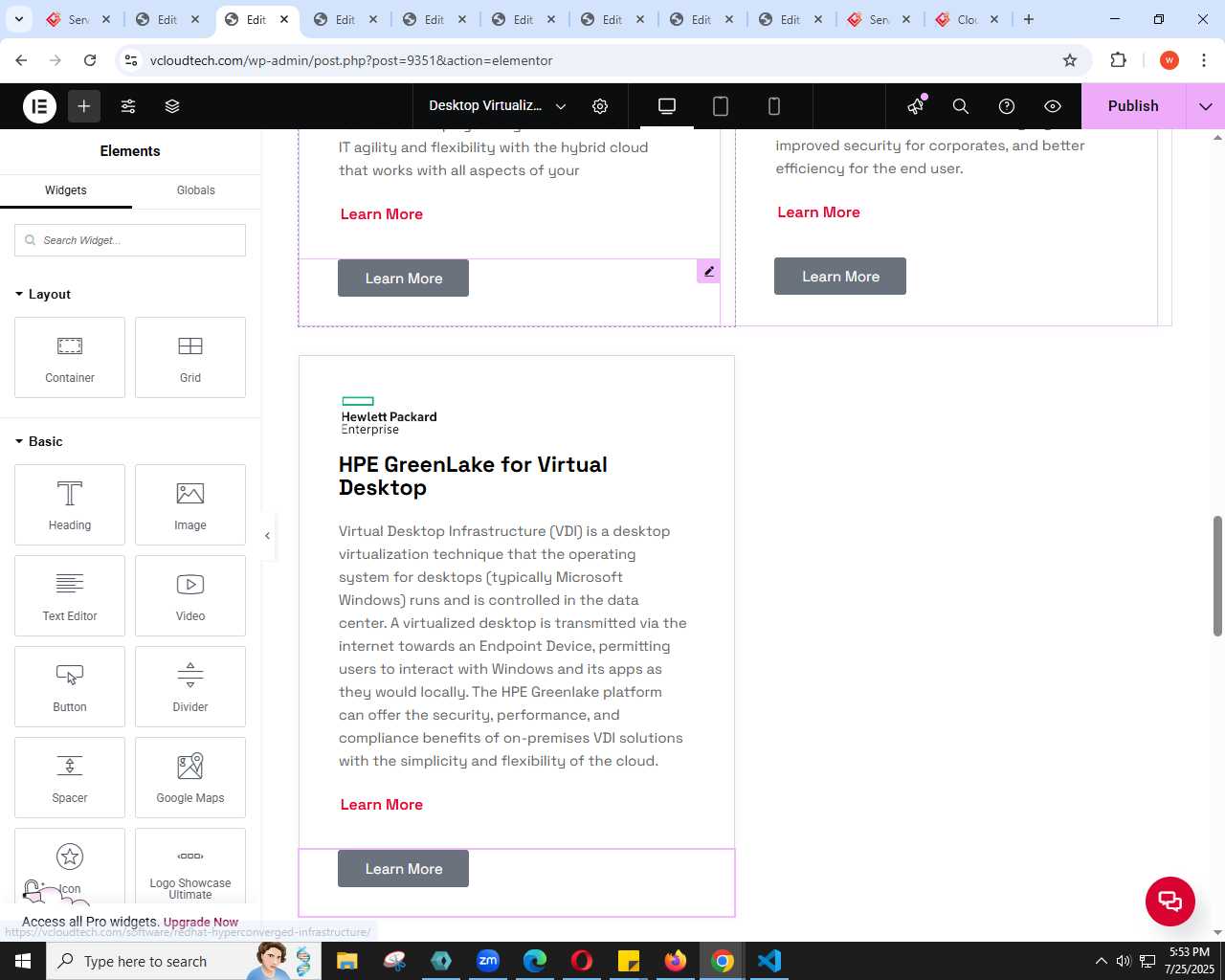Click gray Learn More button in right column
Viewport: 1225px width, 980px height.
[x=840, y=277]
